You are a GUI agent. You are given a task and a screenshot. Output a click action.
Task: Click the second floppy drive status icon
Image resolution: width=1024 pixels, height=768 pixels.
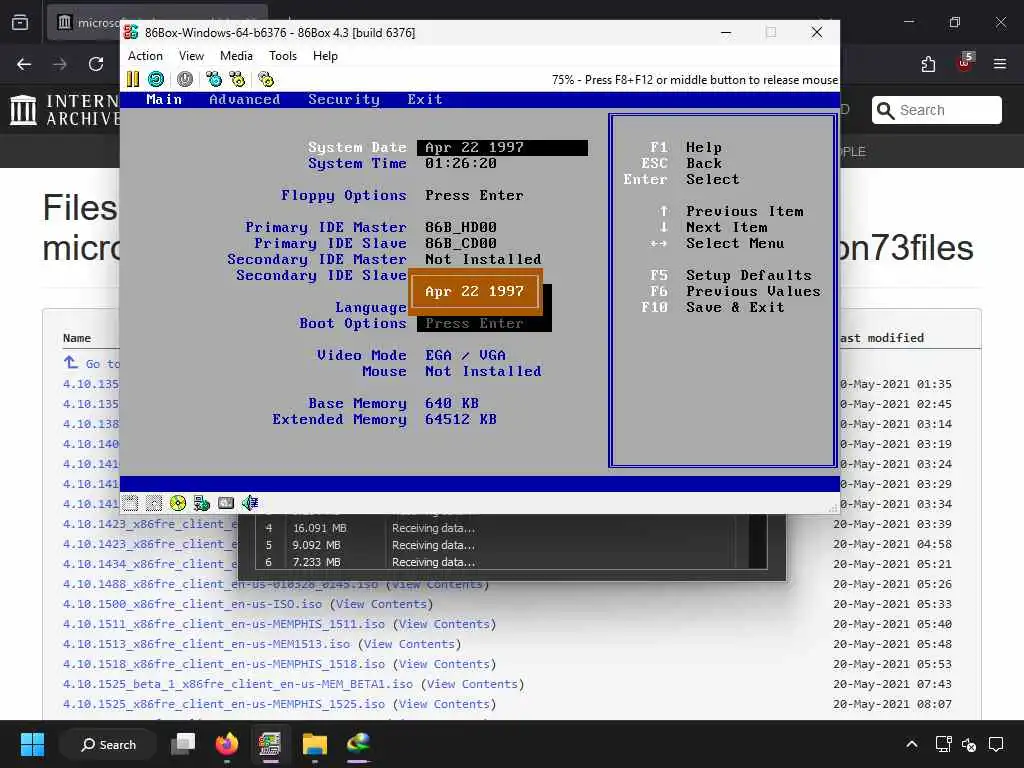[154, 503]
